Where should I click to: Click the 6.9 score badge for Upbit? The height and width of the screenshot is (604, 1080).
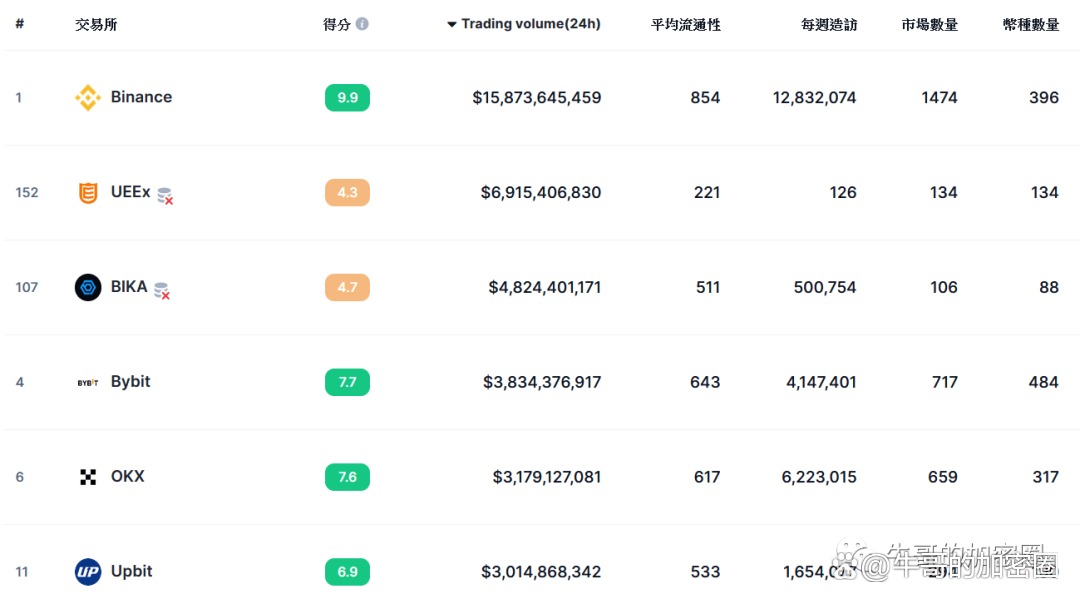pyautogui.click(x=347, y=572)
